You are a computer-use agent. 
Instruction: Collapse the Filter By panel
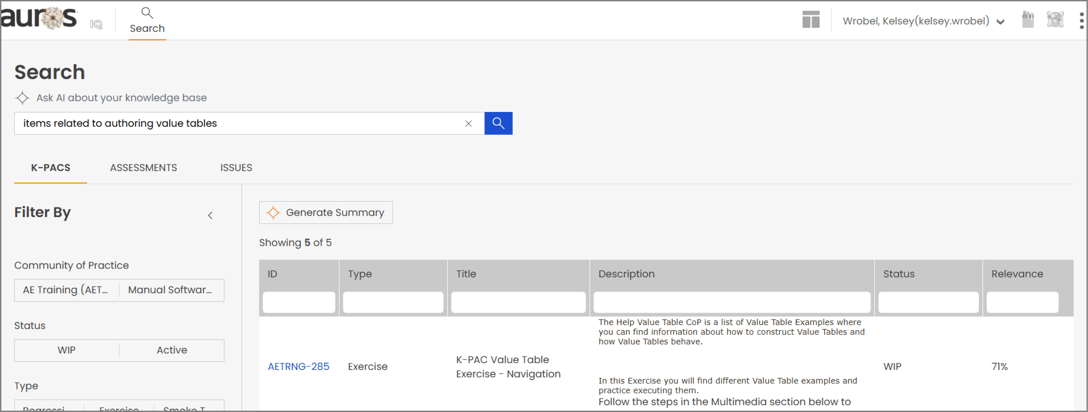pos(210,216)
